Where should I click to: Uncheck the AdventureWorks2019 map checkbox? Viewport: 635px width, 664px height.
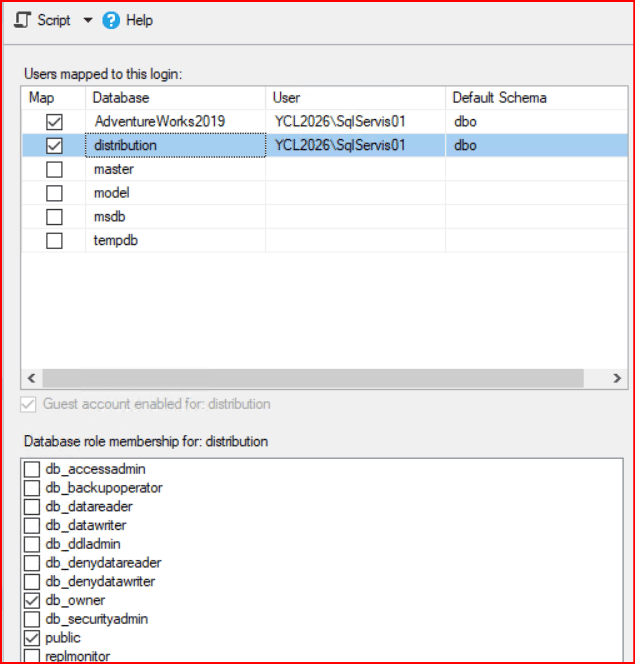pos(54,121)
